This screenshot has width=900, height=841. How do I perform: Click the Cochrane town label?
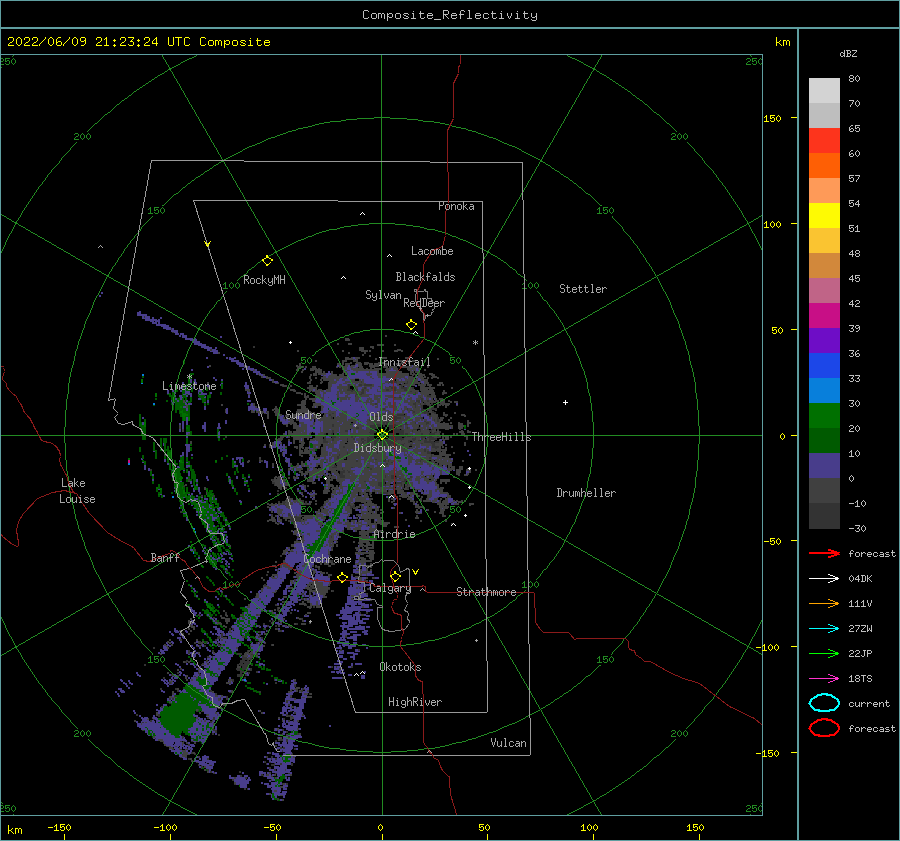327,559
